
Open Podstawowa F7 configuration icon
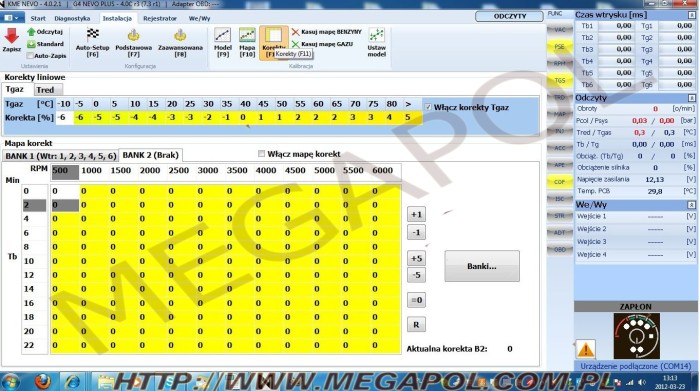pyautogui.click(x=133, y=34)
